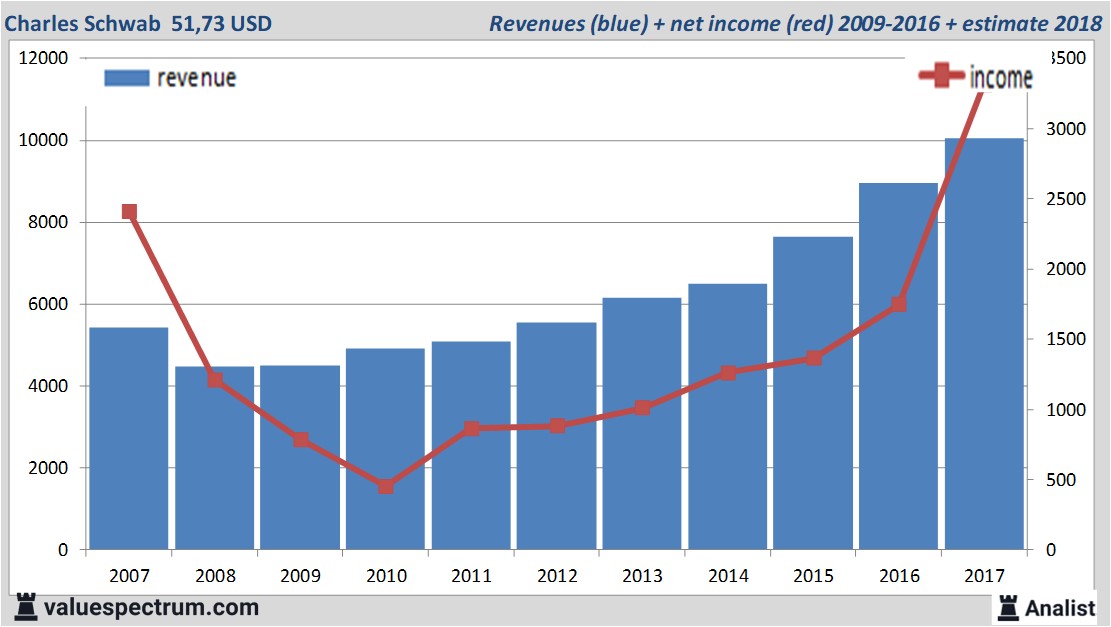Screen dimensions: 1111x627
Task: Click the 2009 income data point marker
Action: 300,440
